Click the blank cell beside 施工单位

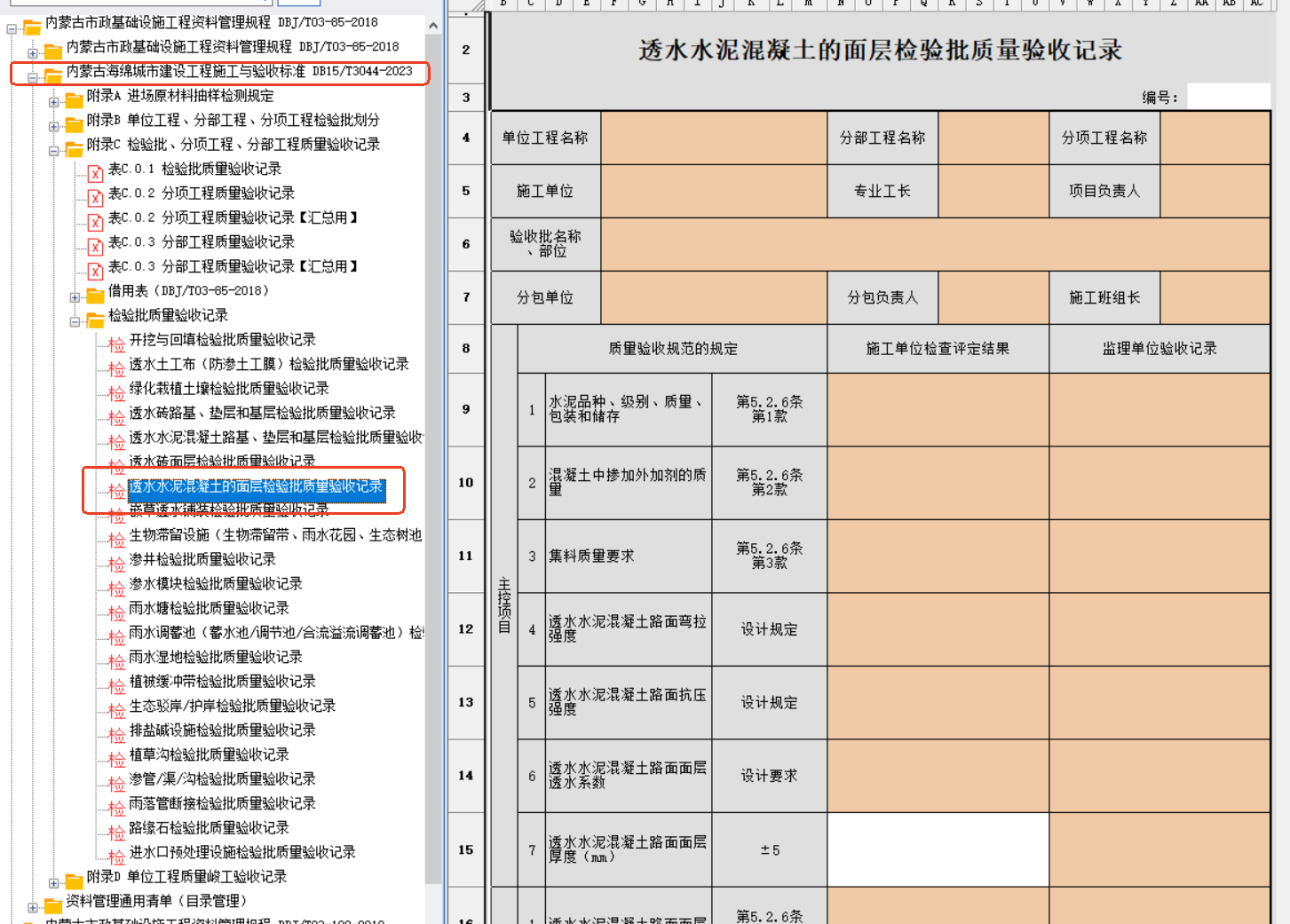(714, 191)
